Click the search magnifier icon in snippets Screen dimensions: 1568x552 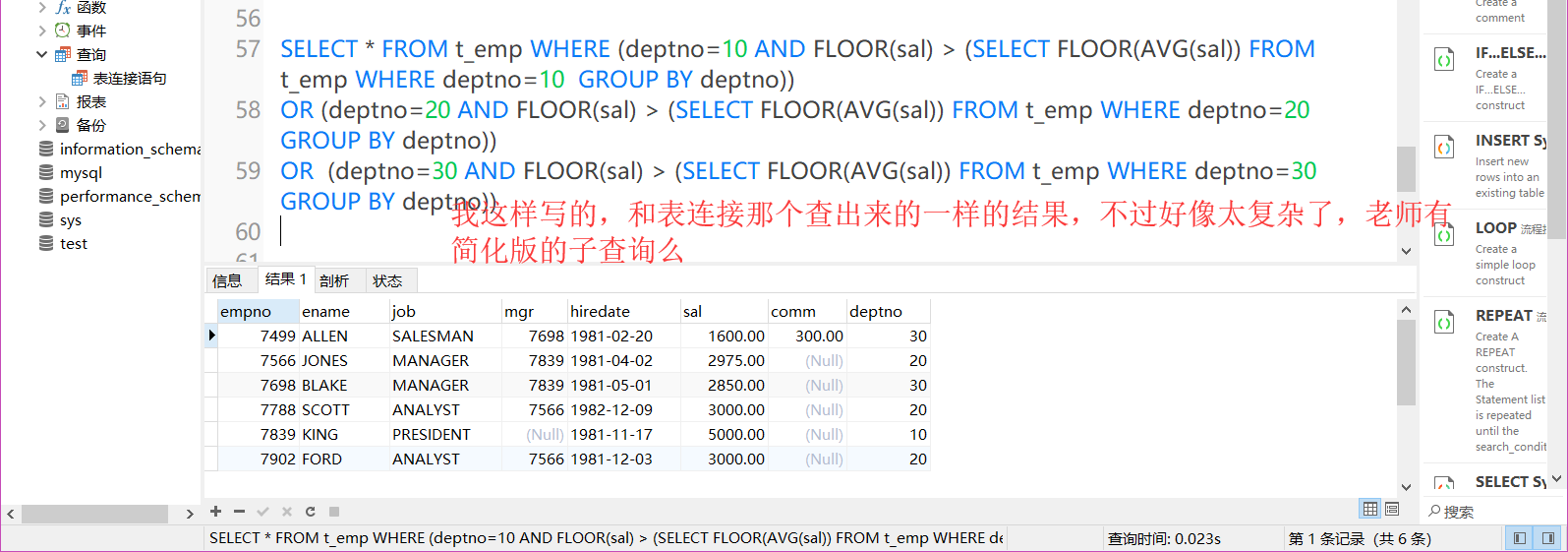point(1434,511)
